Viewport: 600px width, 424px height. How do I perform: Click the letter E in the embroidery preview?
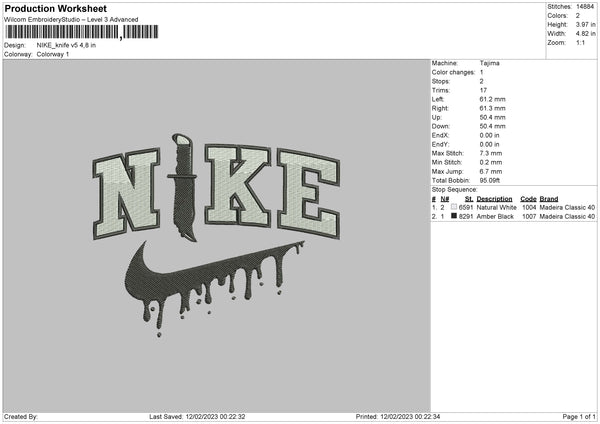click(308, 194)
